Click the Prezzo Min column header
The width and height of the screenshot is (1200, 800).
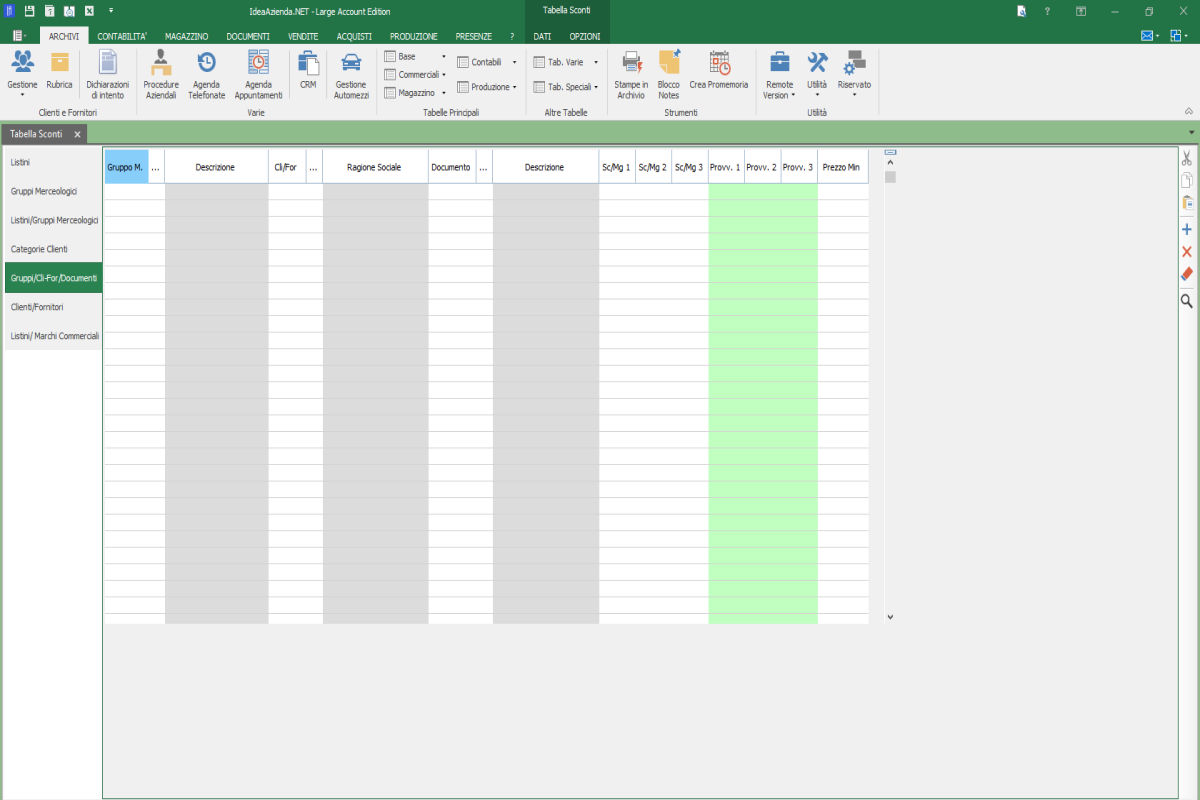842,167
